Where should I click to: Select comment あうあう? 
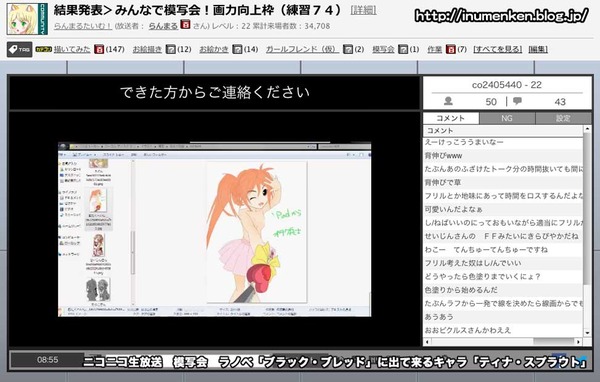pyautogui.click(x=503, y=317)
